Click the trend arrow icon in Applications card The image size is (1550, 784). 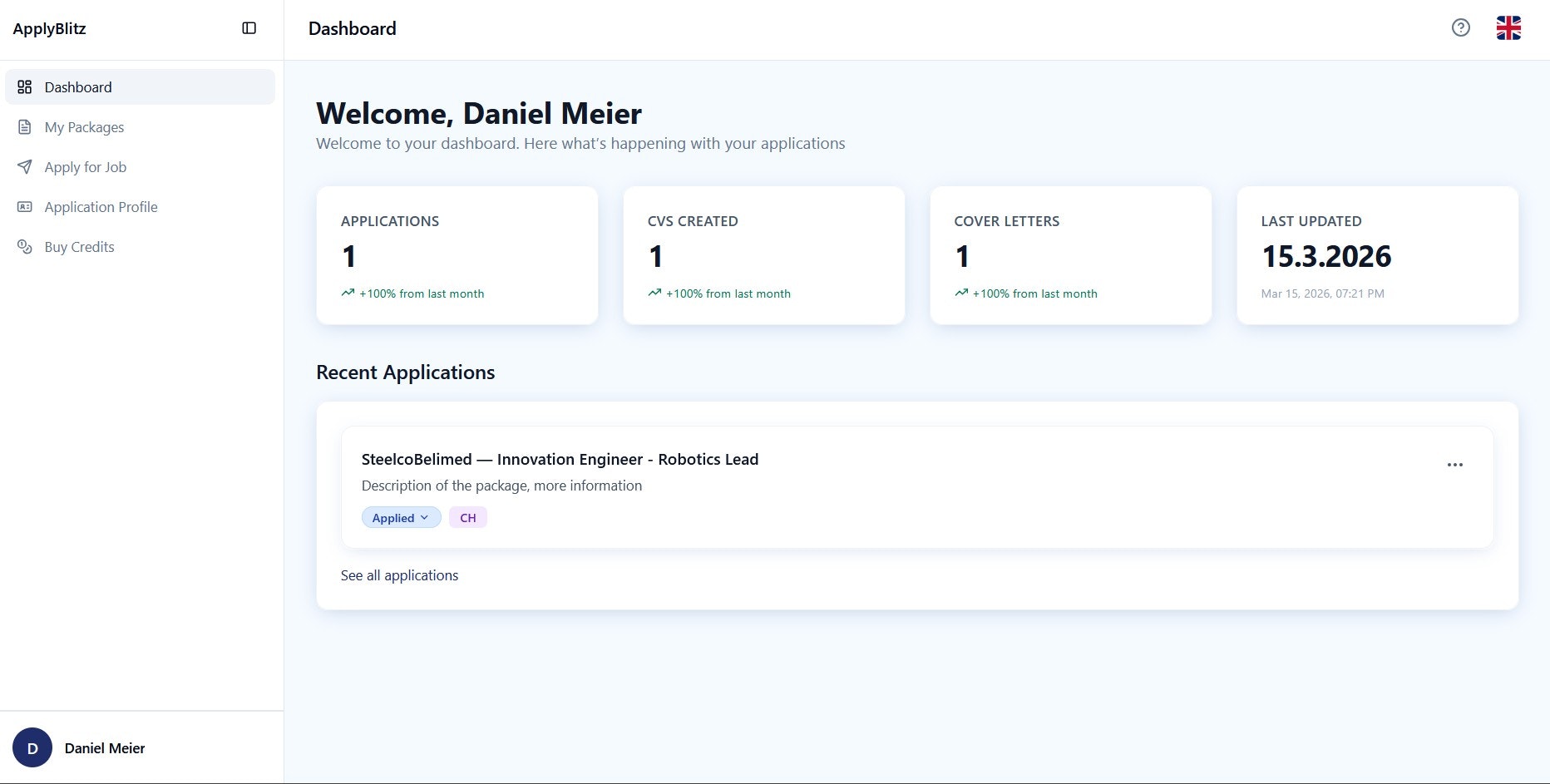click(348, 293)
